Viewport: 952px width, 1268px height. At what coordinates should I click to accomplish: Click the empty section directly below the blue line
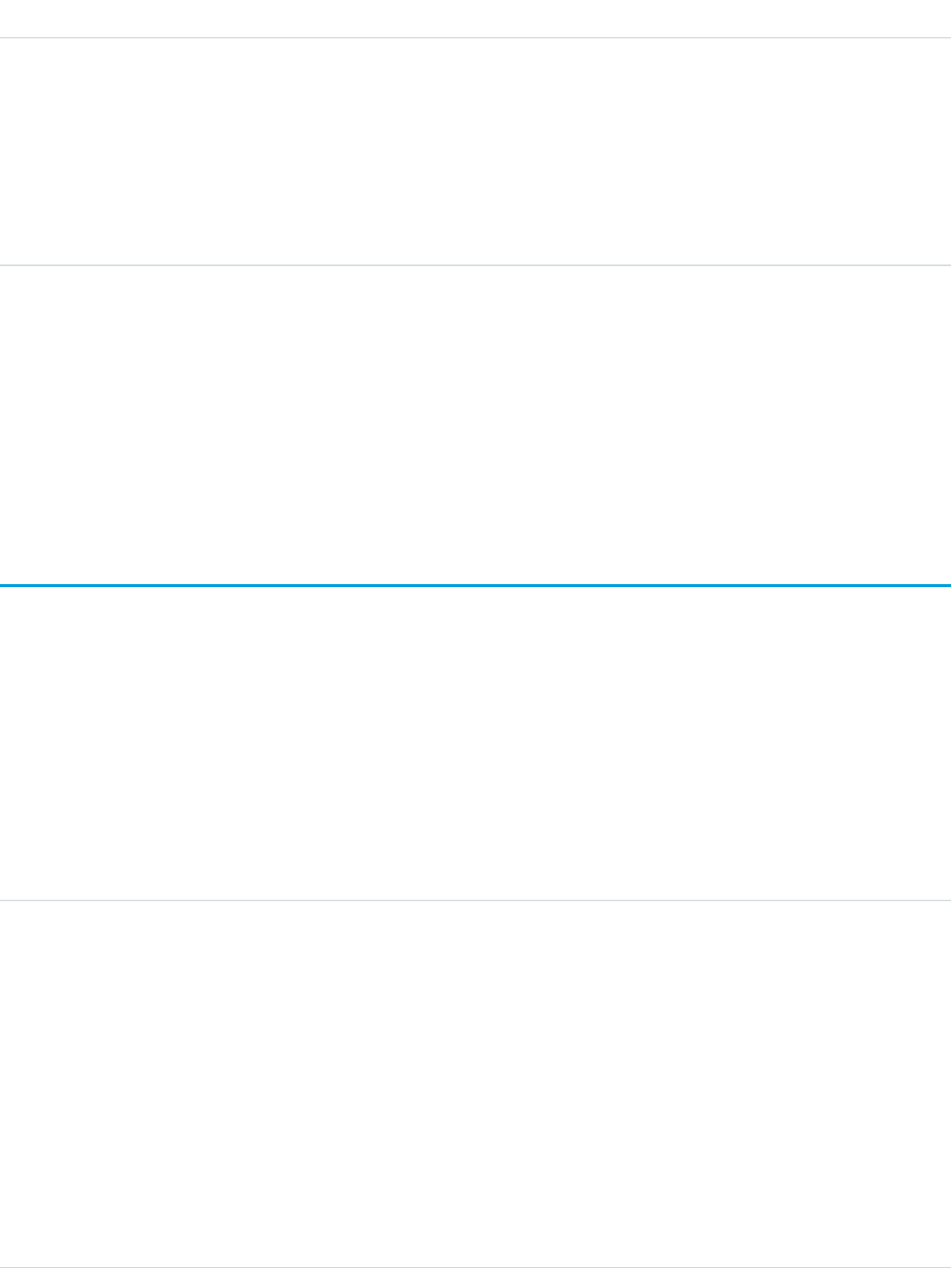pyautogui.click(x=476, y=744)
